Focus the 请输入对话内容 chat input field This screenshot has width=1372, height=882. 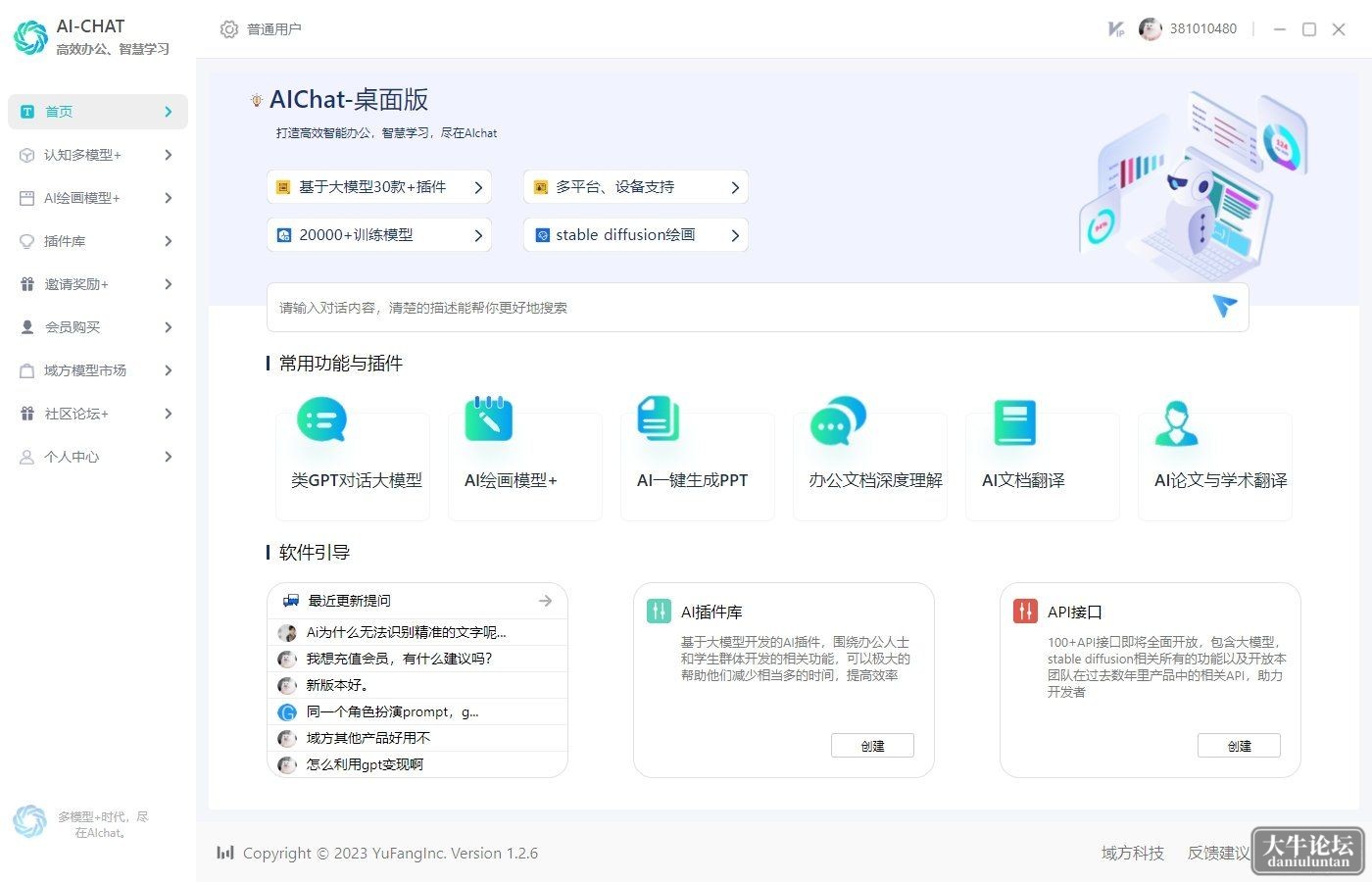[x=758, y=307]
